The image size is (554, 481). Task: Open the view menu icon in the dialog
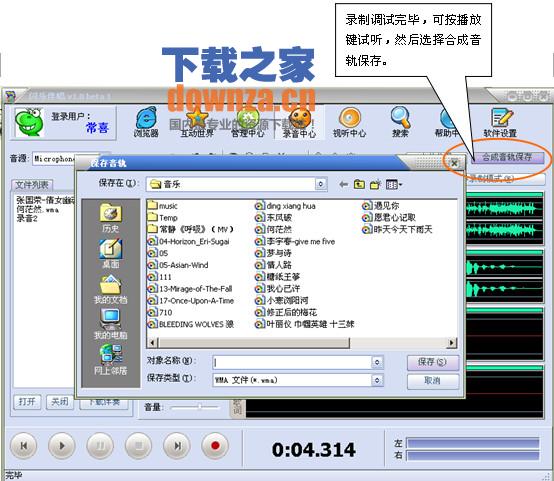[x=394, y=184]
